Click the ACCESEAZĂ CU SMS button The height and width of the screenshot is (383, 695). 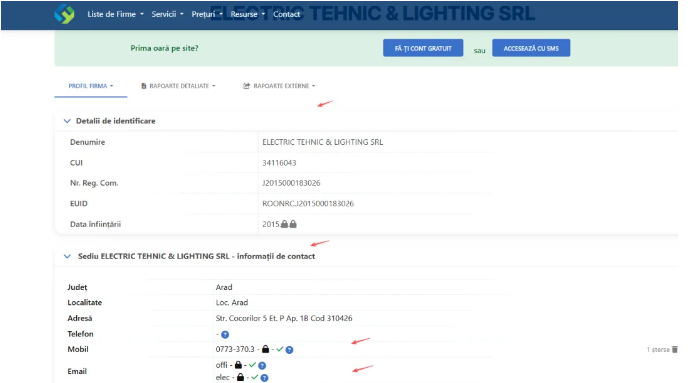[531, 48]
